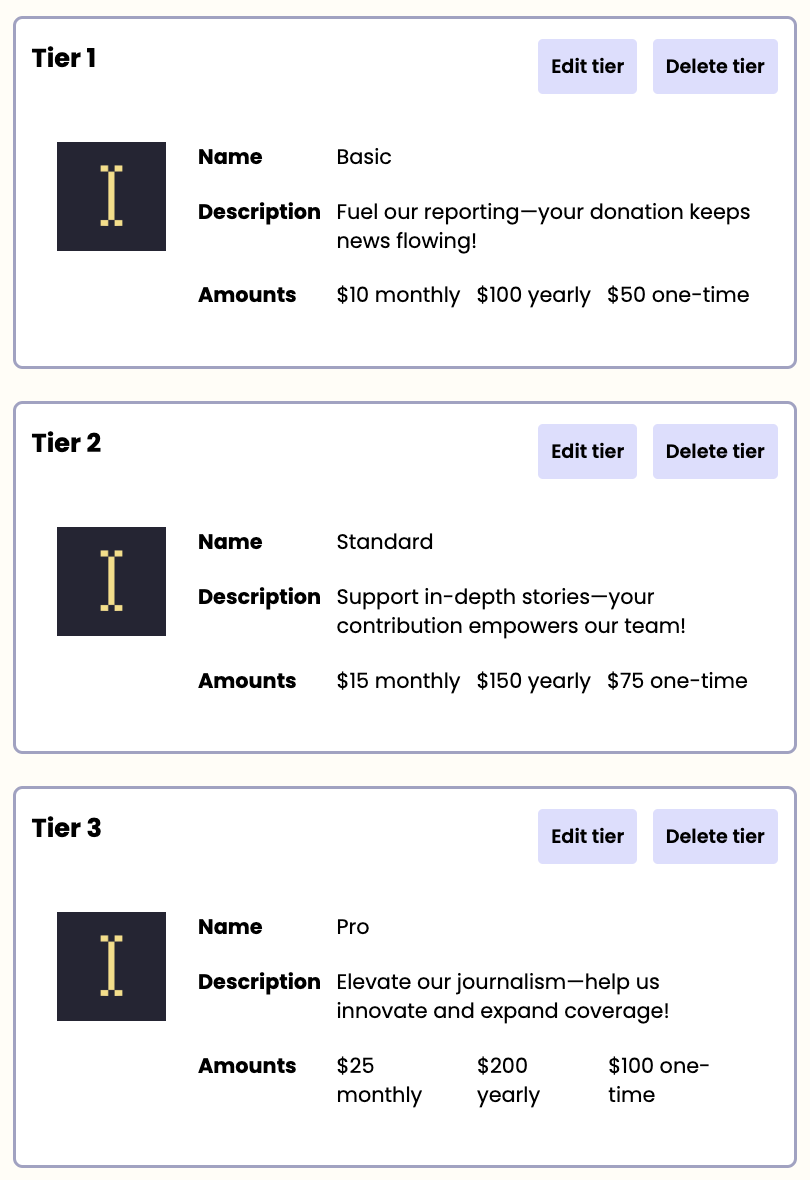
Task: Click the "Basic" tier name value
Action: coord(364,157)
